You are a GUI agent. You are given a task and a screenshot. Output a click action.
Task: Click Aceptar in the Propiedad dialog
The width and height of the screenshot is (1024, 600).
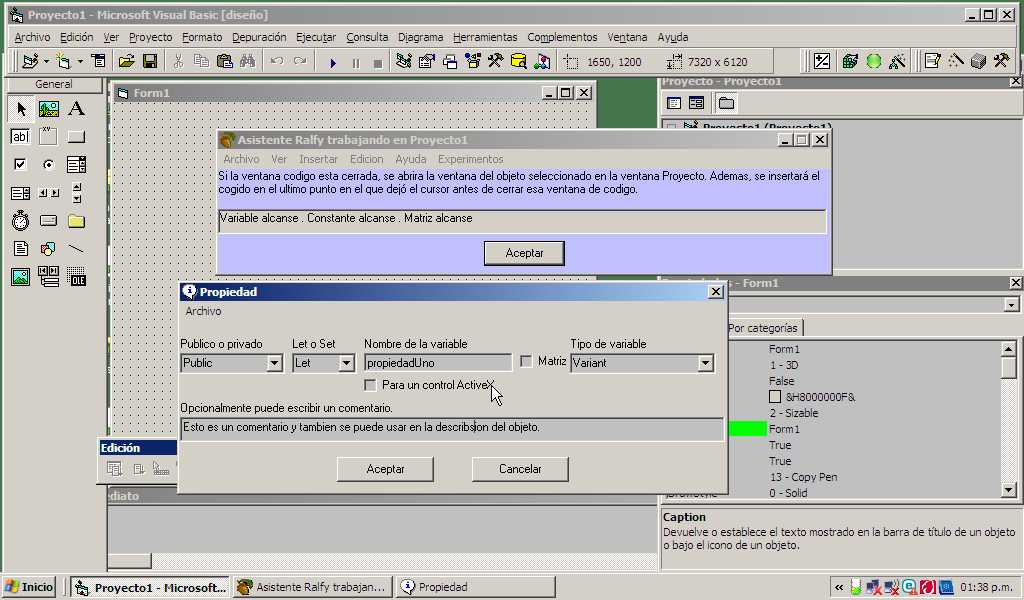(x=385, y=469)
